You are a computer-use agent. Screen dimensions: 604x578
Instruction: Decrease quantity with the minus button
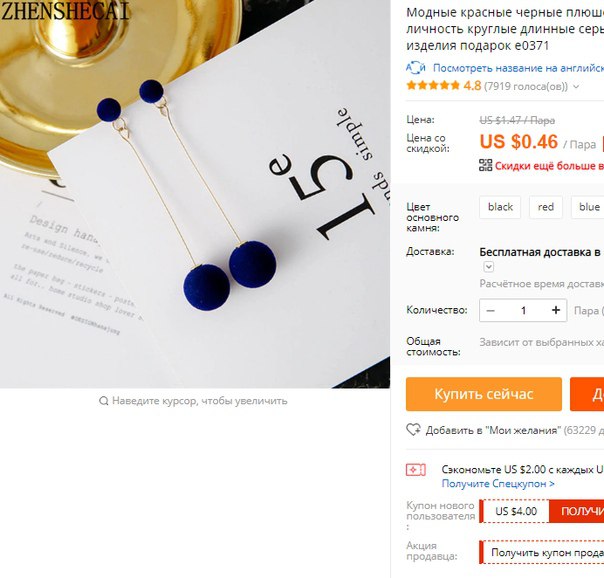pos(490,310)
